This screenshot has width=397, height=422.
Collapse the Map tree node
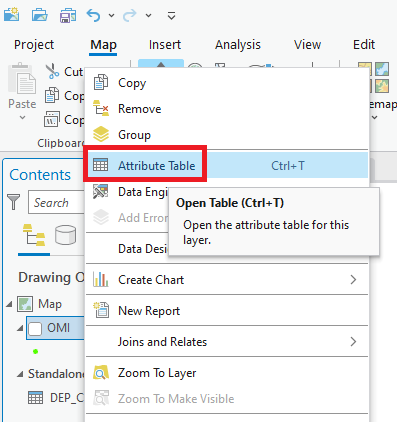click(9, 304)
